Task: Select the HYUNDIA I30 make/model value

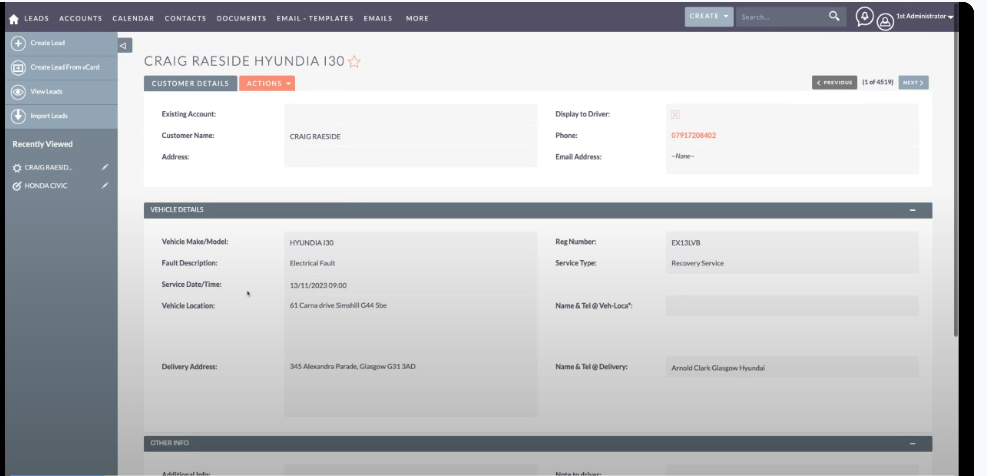Action: point(312,242)
